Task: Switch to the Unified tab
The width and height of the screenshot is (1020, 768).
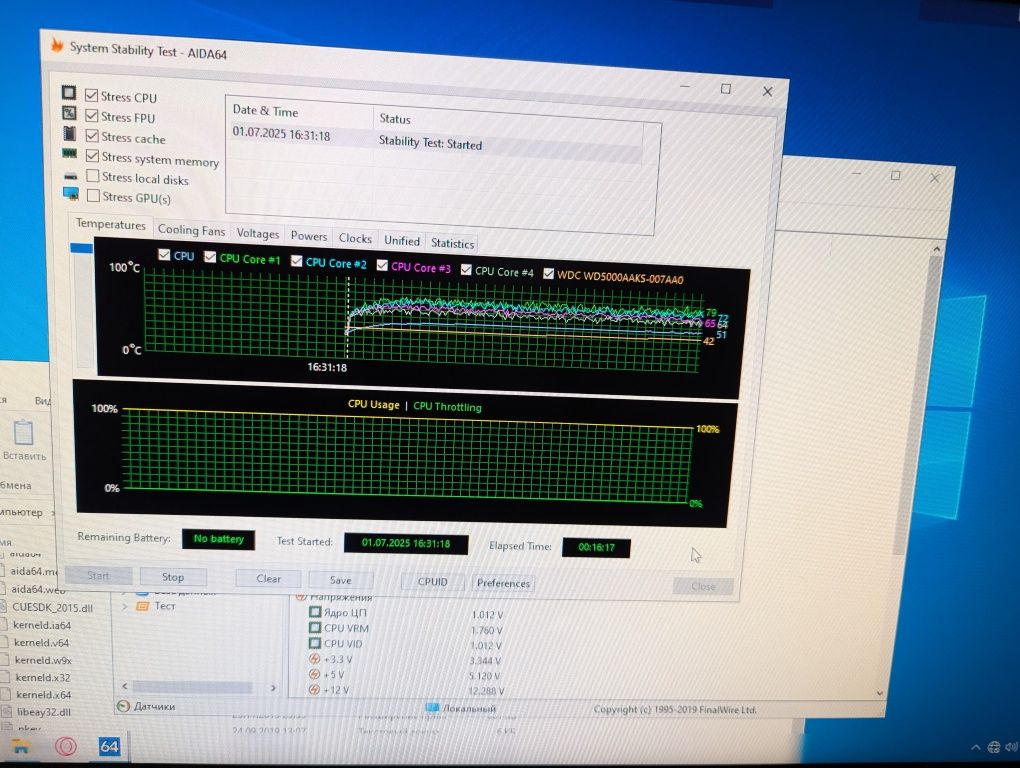Action: coord(401,241)
